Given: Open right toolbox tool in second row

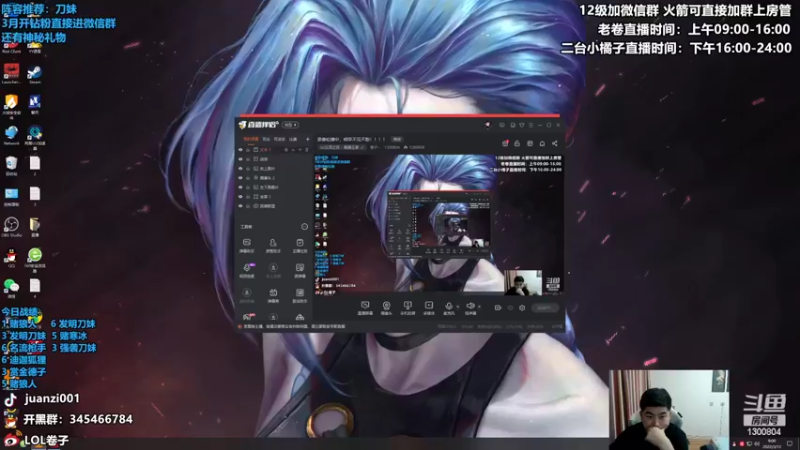Looking at the screenshot, I should pos(299,270).
